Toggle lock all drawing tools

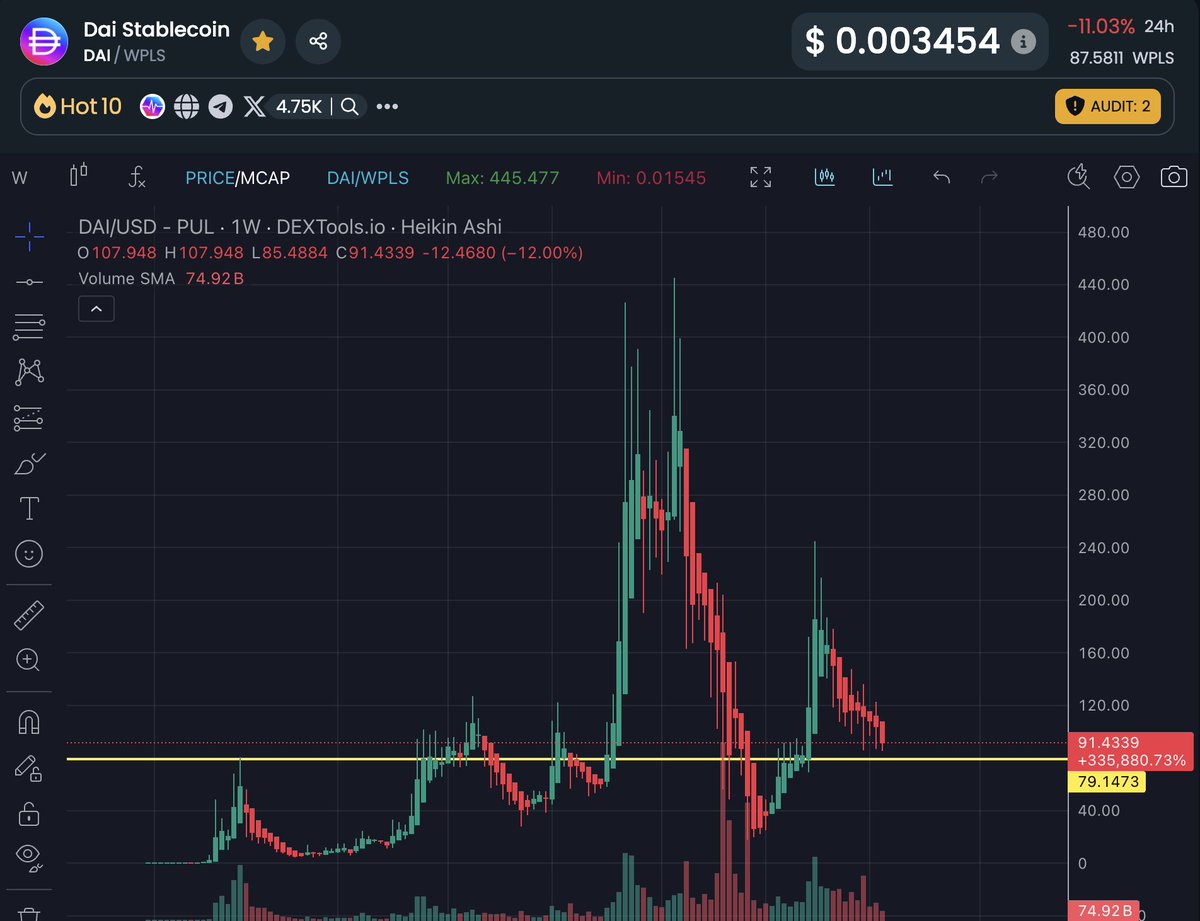point(29,813)
